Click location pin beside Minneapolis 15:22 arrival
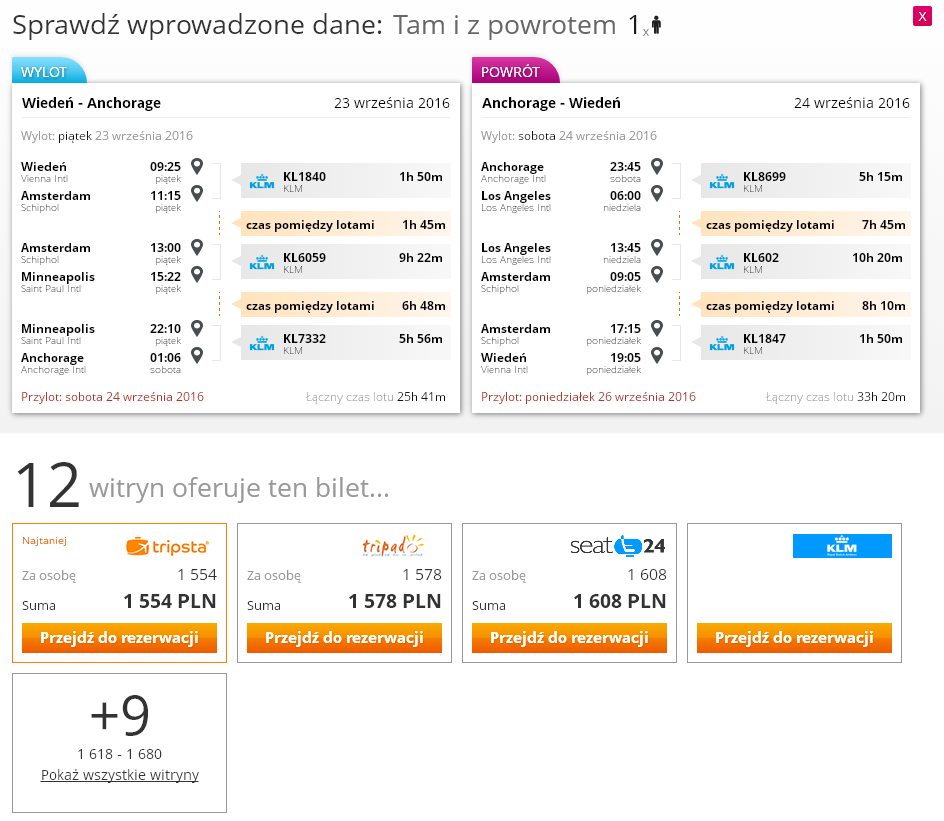The width and height of the screenshot is (944, 821). (x=197, y=274)
